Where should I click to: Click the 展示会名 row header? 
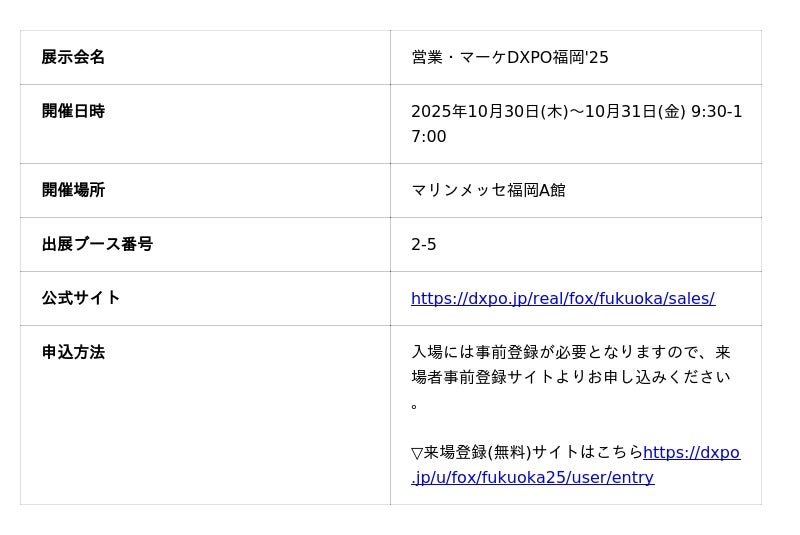73,57
